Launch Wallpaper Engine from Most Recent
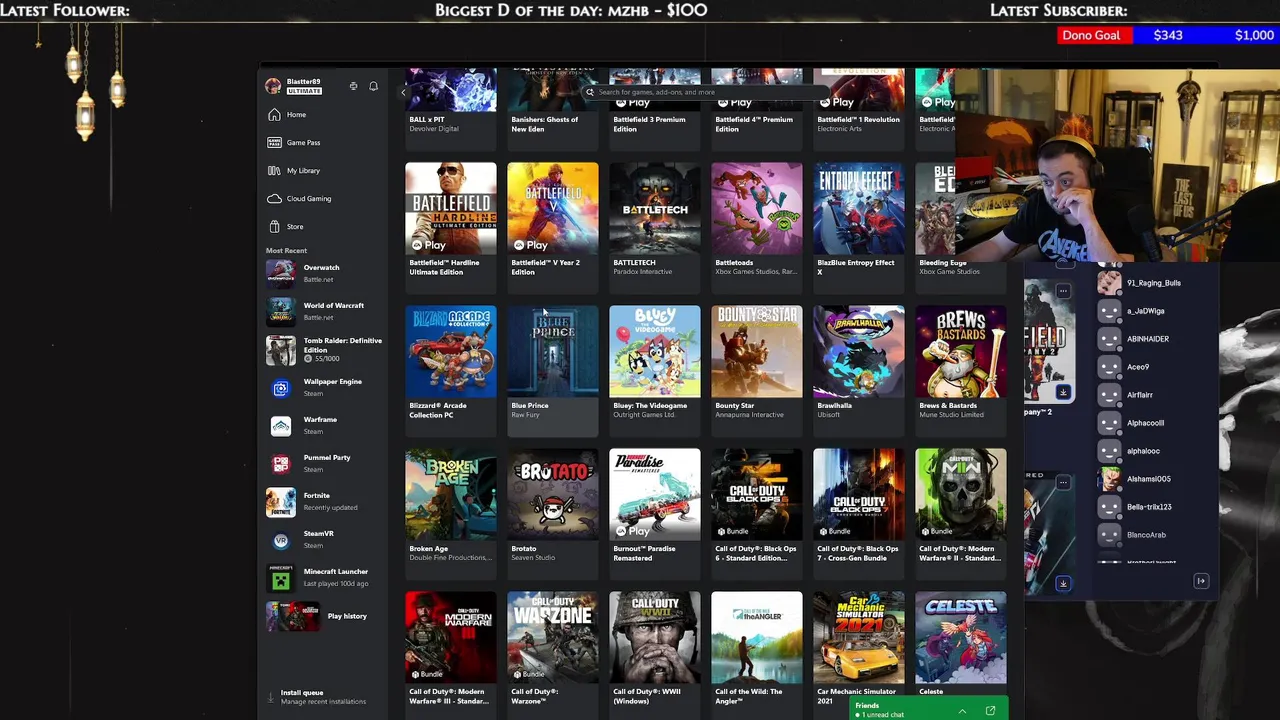The height and width of the screenshot is (720, 1280). 323,387
